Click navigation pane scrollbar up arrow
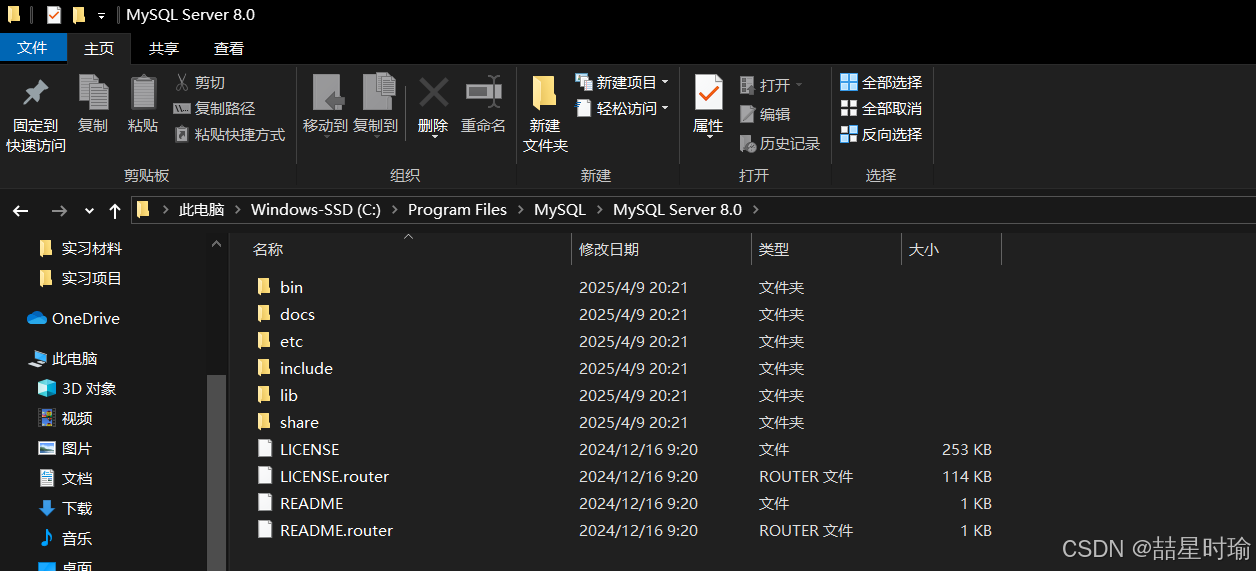Image resolution: width=1256 pixels, height=571 pixels. coord(217,243)
